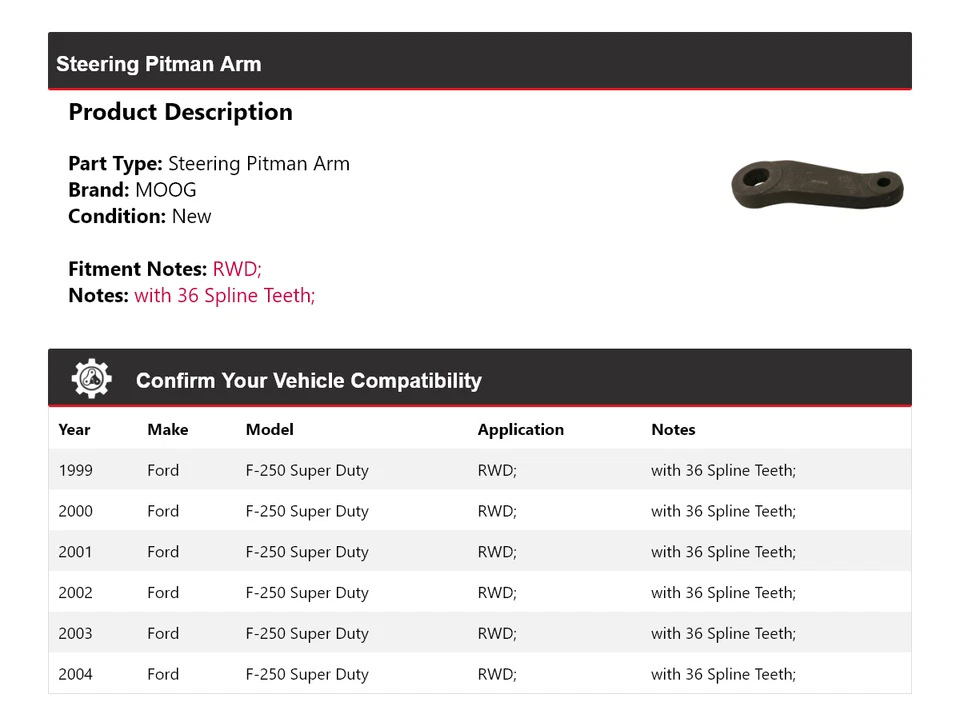The height and width of the screenshot is (726, 960).
Task: Click the 2004 row spline notes cell
Action: point(723,674)
